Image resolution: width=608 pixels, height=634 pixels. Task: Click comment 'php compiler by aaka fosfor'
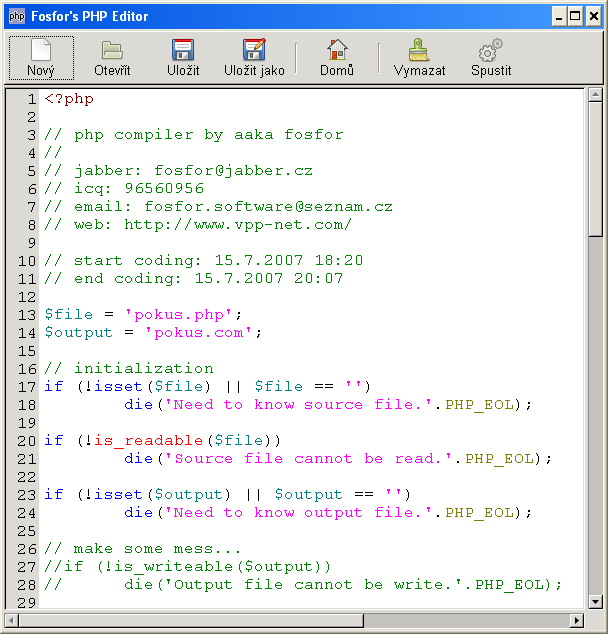pos(209,135)
